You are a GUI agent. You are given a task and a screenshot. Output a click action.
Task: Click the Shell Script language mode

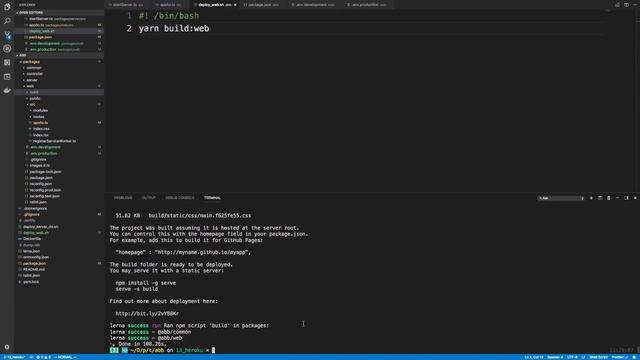(x=598, y=357)
